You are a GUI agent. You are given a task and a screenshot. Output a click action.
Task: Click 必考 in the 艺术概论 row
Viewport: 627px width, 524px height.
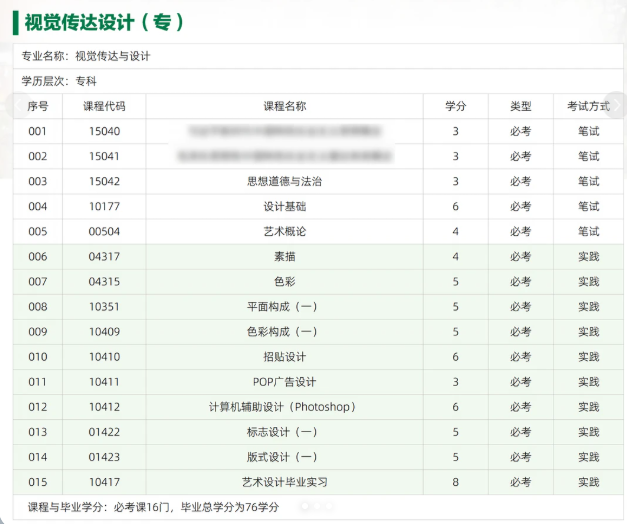pyautogui.click(x=521, y=232)
